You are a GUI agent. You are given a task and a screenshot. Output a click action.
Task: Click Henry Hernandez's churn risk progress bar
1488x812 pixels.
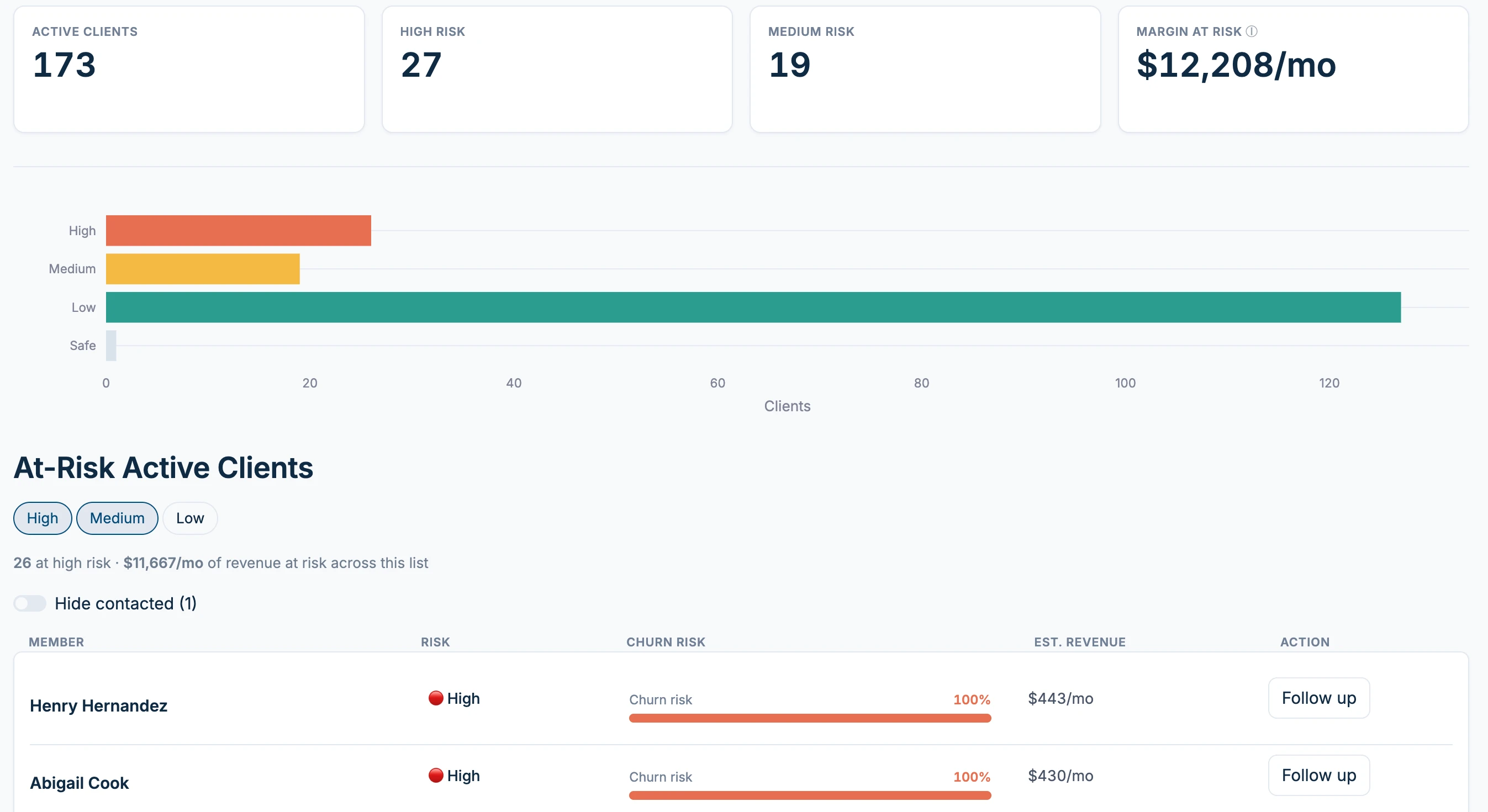point(810,718)
